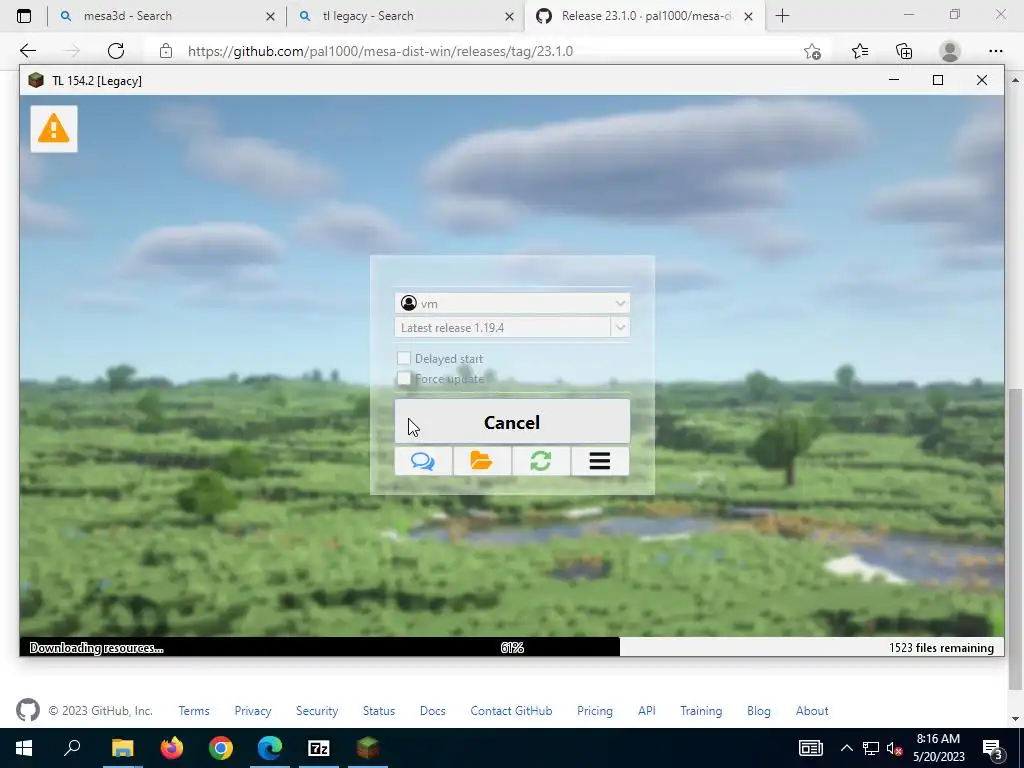Switch to TL launcher taskbar icon
This screenshot has width=1024, height=768.
coord(368,748)
